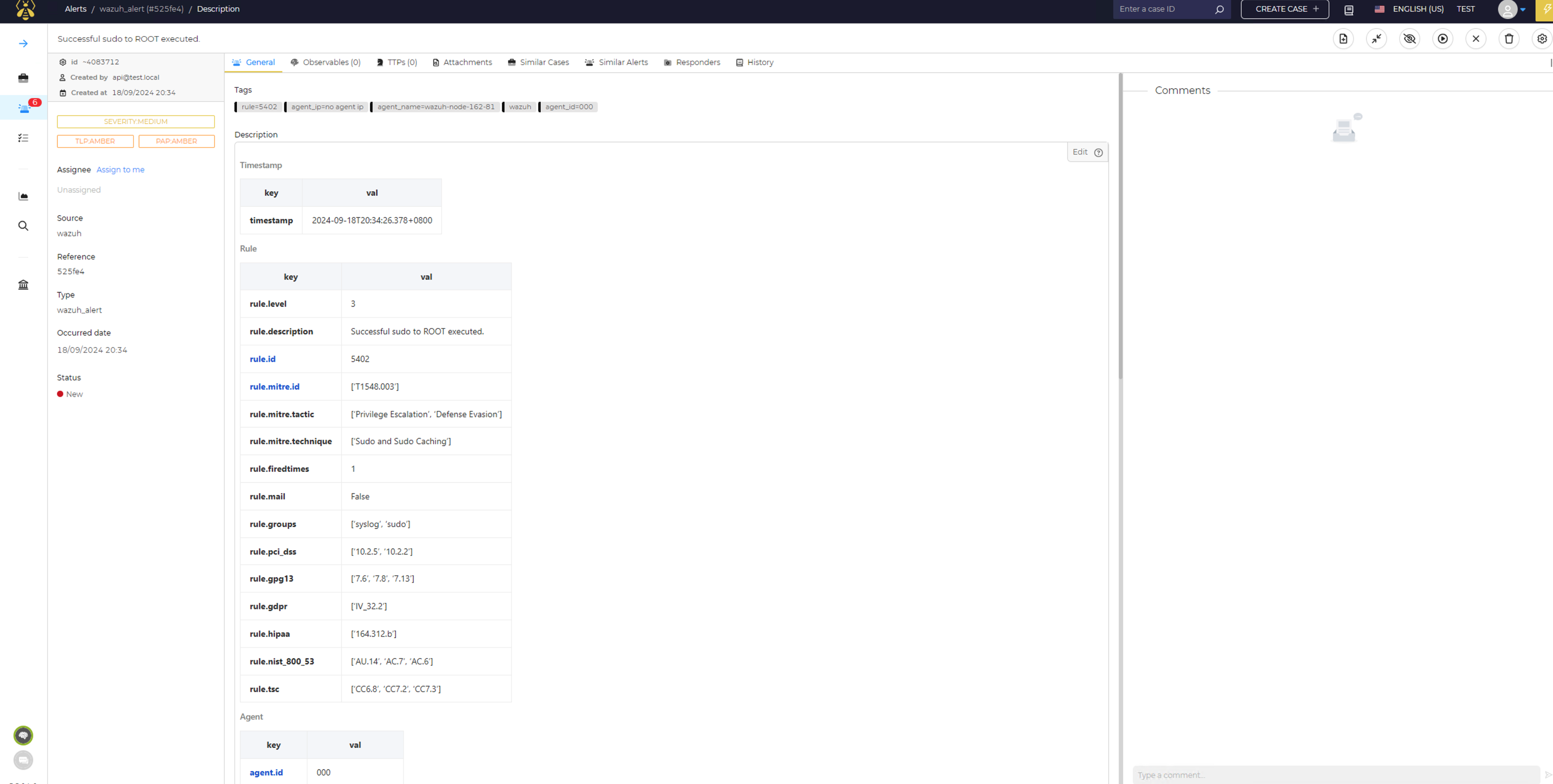Open the Tasks list icon in sidebar
1553x784 pixels.
click(23, 138)
